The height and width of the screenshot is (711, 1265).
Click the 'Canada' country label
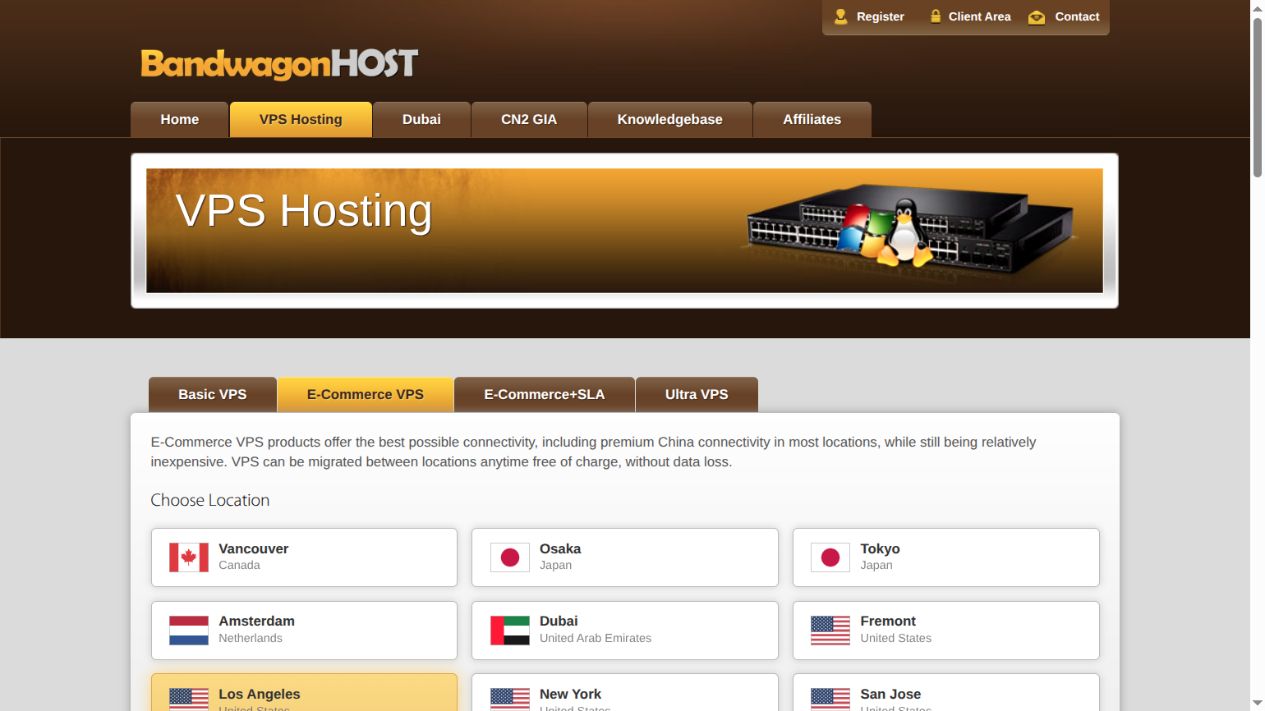pos(239,565)
